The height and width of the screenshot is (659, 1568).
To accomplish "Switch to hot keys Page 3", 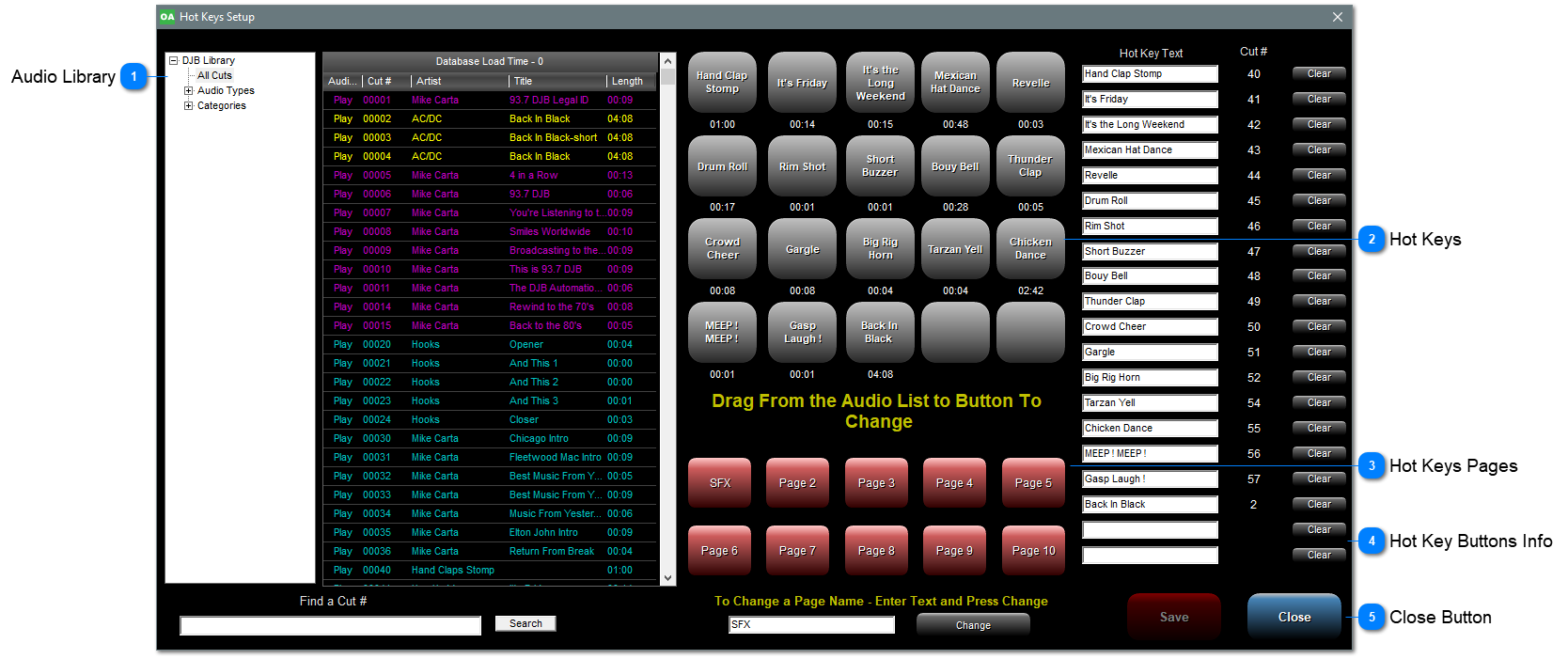I will click(876, 482).
